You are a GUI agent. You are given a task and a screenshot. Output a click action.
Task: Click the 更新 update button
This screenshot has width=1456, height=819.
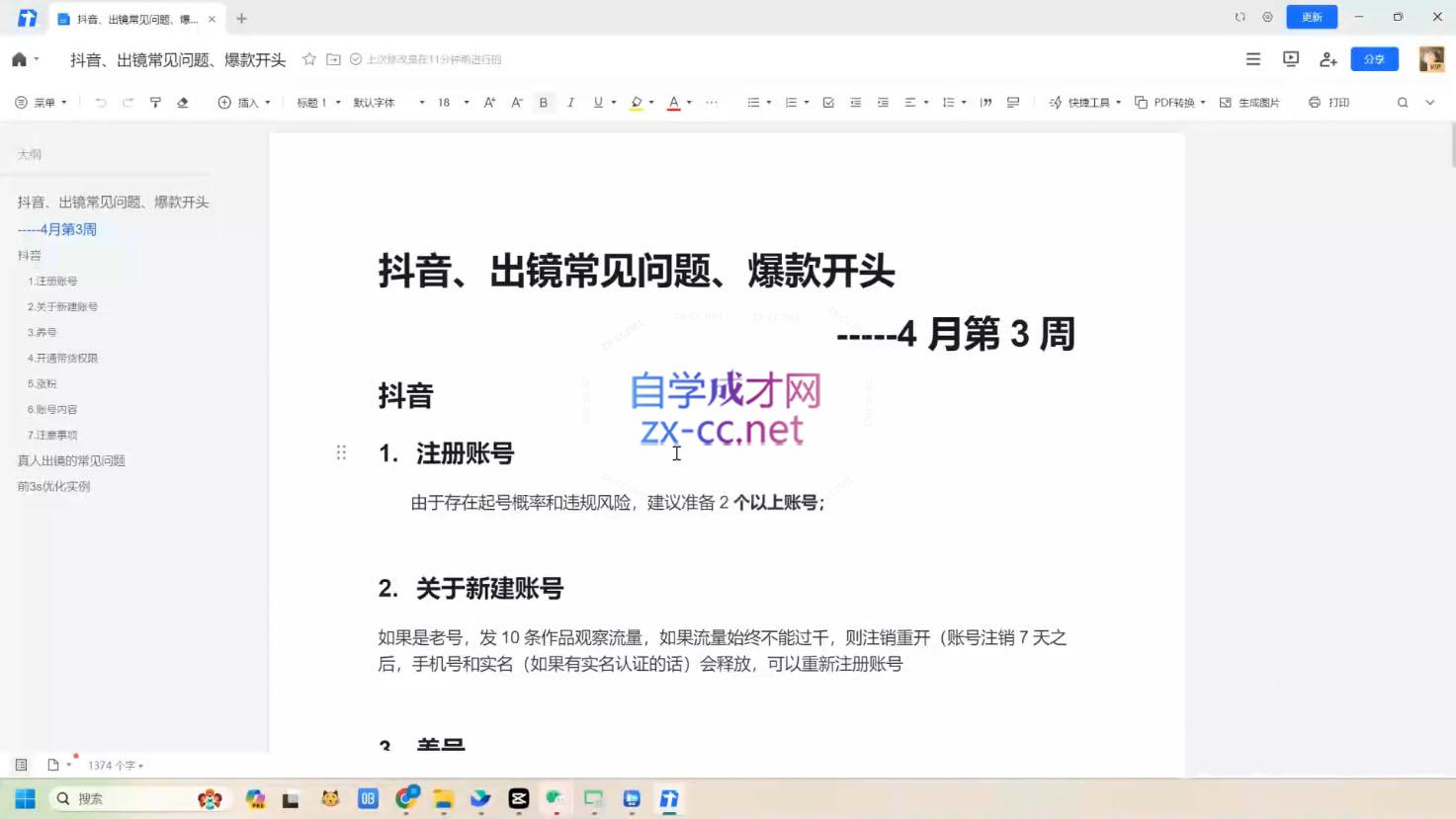pyautogui.click(x=1312, y=17)
